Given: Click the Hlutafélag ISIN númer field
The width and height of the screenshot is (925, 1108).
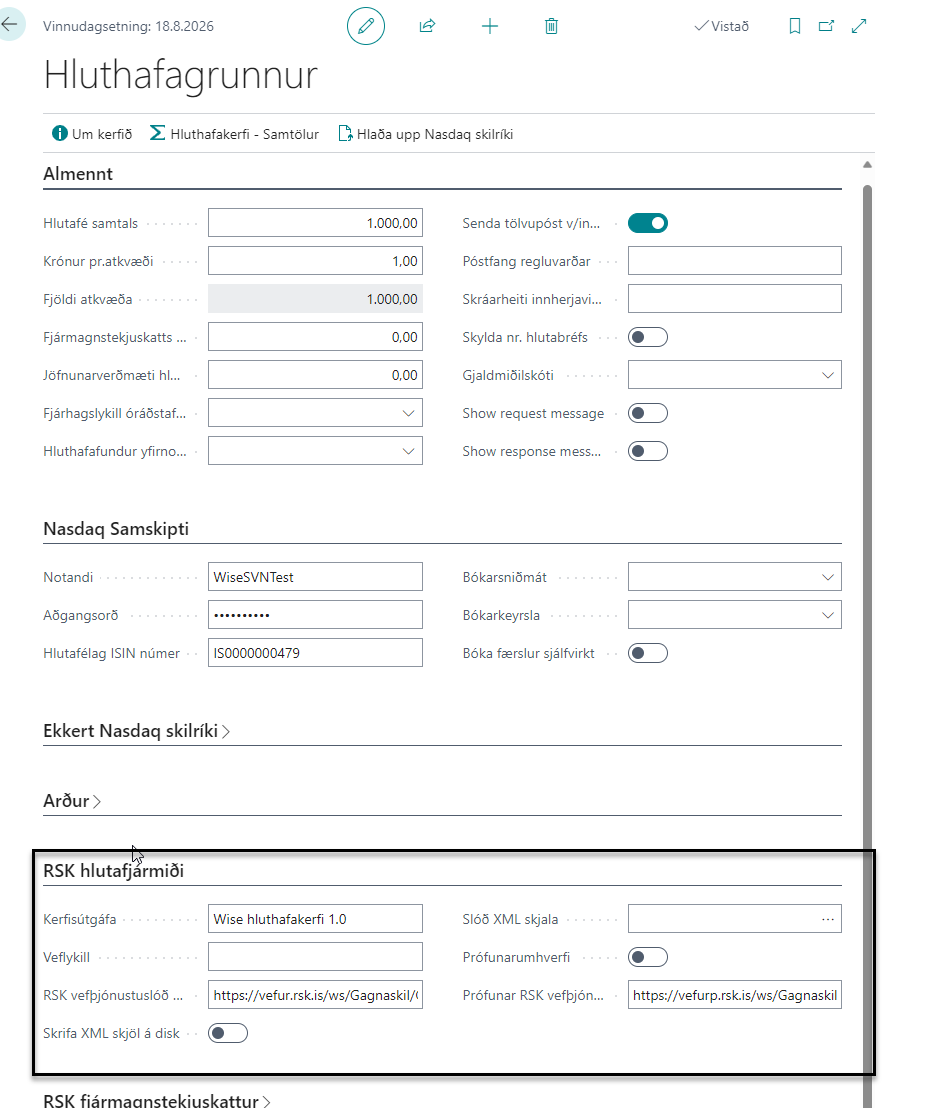Looking at the screenshot, I should pyautogui.click(x=315, y=653).
